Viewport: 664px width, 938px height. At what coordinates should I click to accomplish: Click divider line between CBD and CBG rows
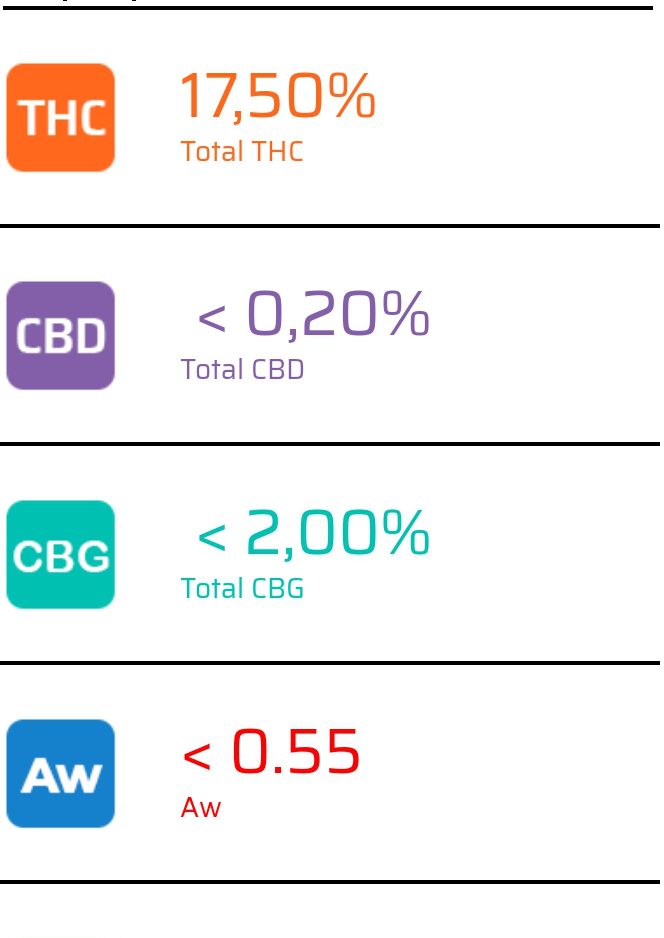coord(330,444)
